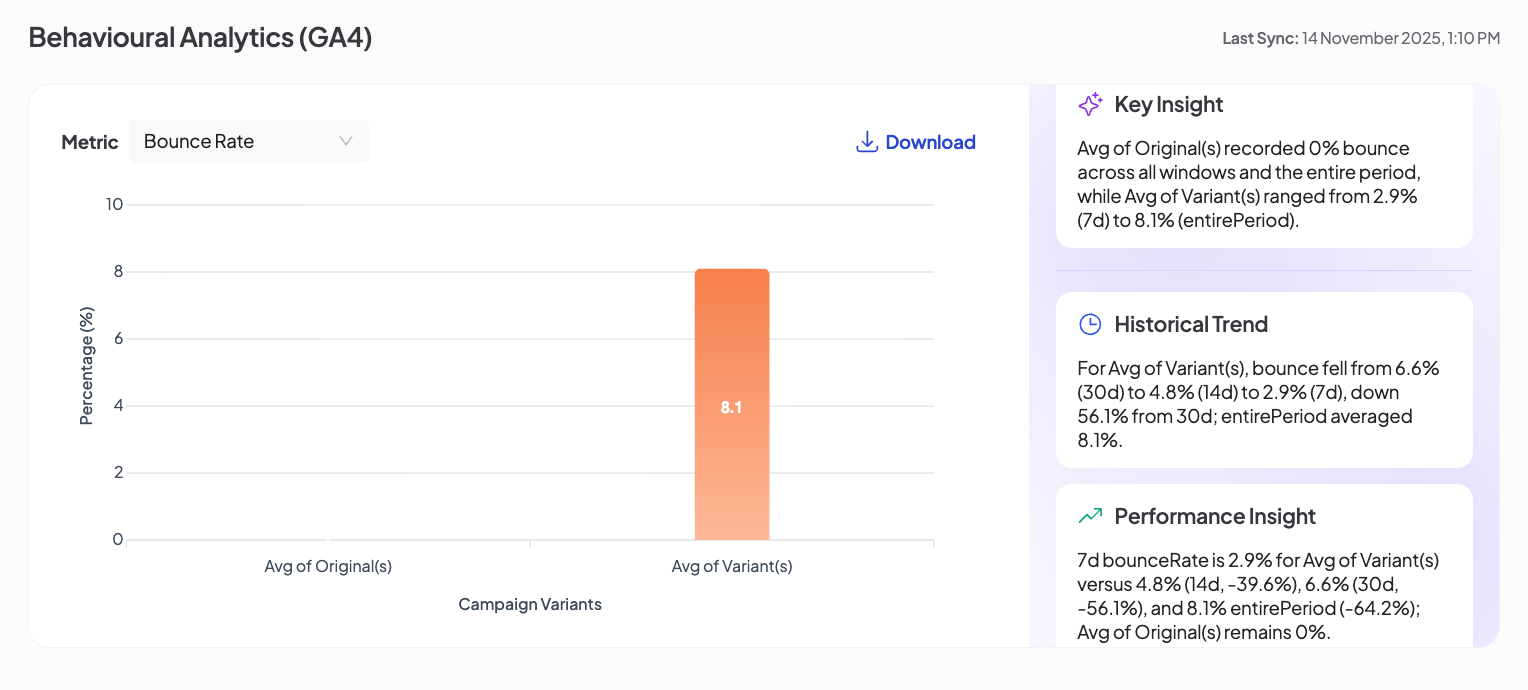
Task: Click the Historical Trend heading
Action: coord(1190,324)
